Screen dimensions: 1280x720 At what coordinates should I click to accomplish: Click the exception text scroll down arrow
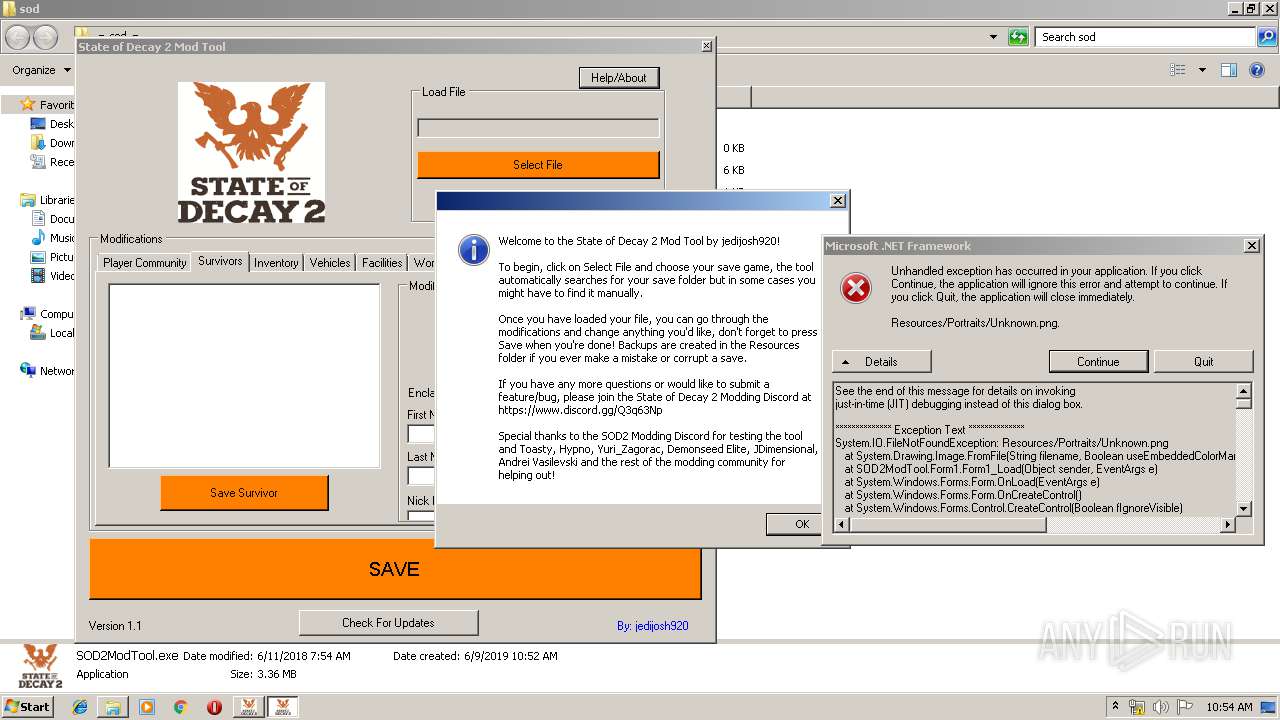click(1244, 509)
